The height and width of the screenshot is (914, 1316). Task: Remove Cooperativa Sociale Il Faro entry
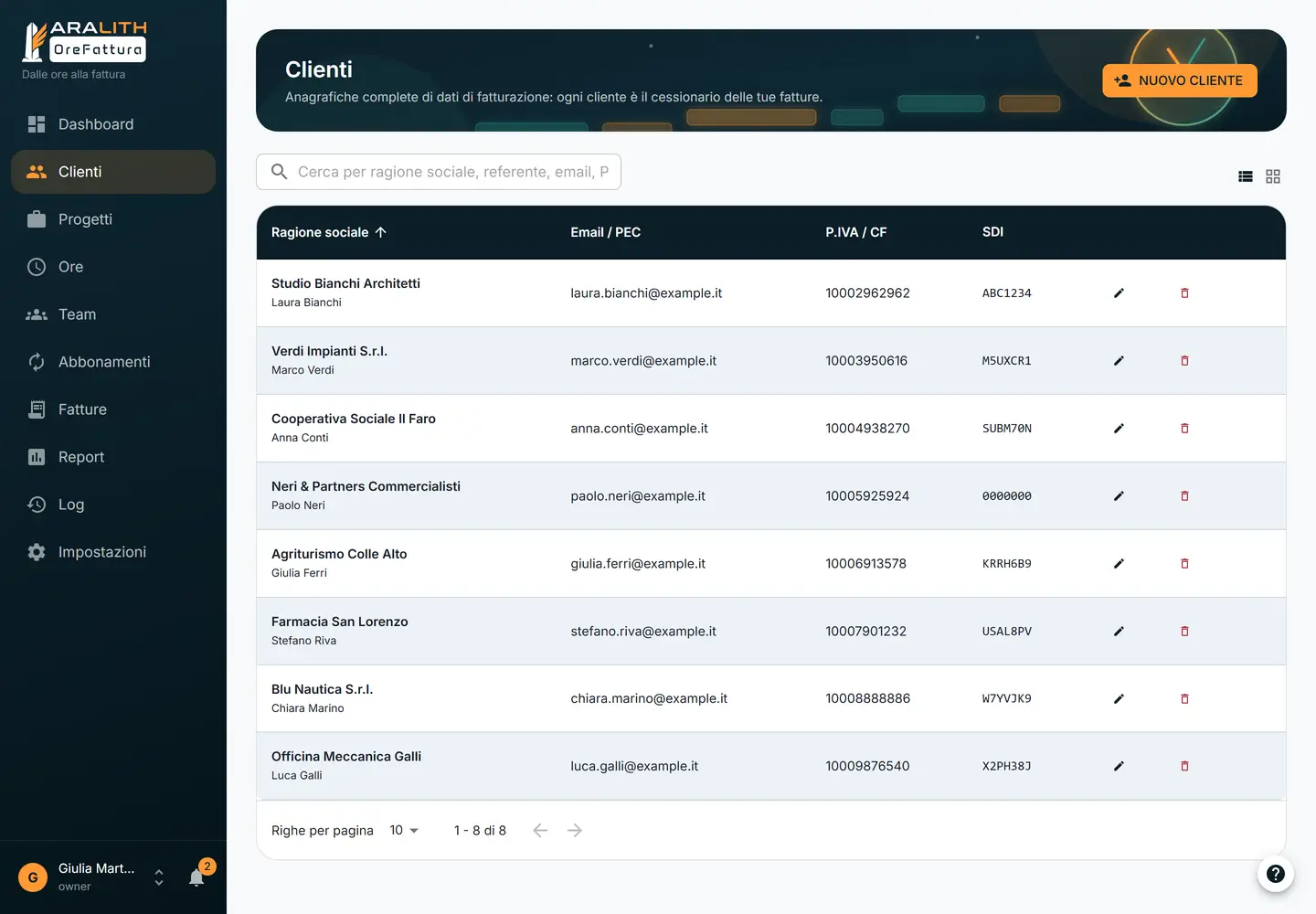(1184, 429)
